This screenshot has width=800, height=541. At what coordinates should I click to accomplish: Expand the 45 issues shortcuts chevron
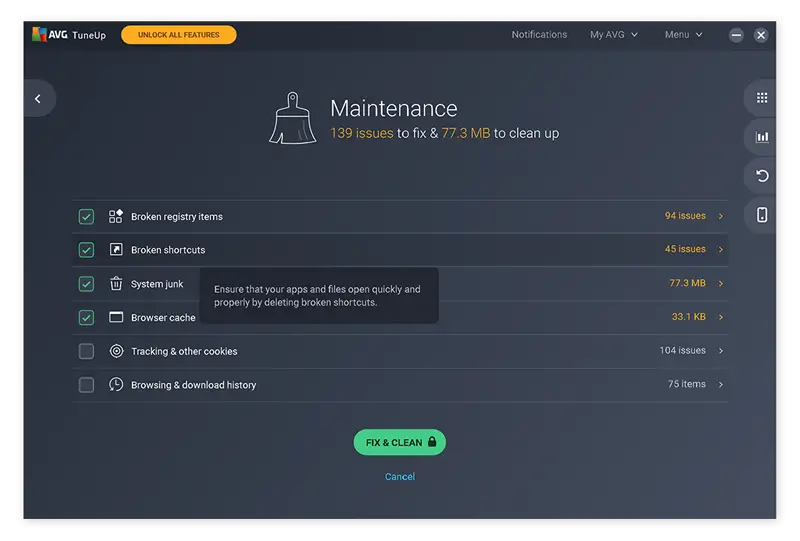pos(720,250)
